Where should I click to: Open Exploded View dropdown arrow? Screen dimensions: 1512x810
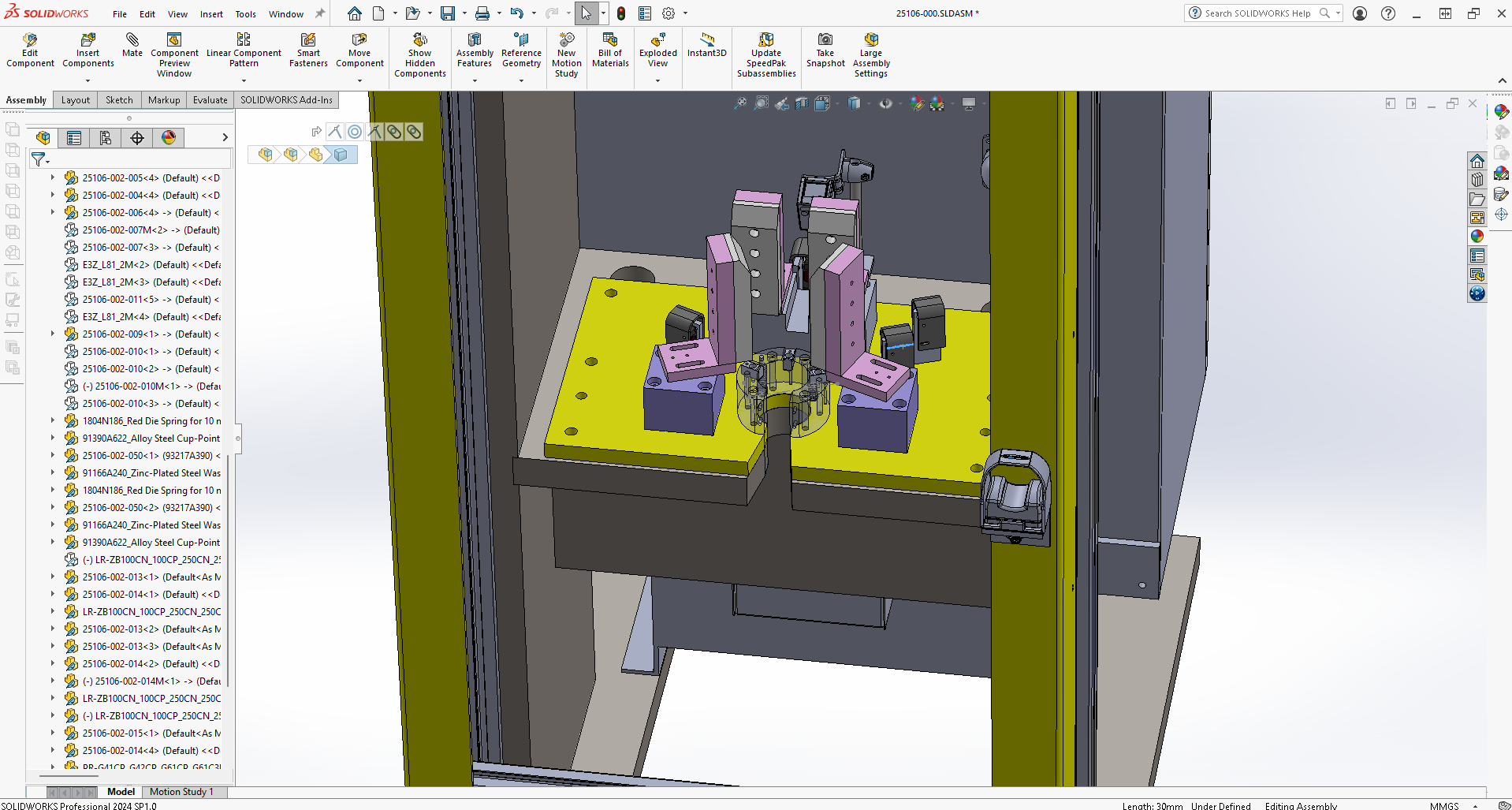click(x=657, y=80)
